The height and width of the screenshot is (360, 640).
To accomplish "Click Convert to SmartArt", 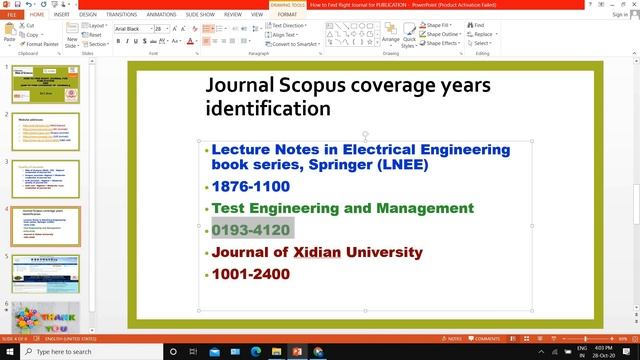I will 293,44.
